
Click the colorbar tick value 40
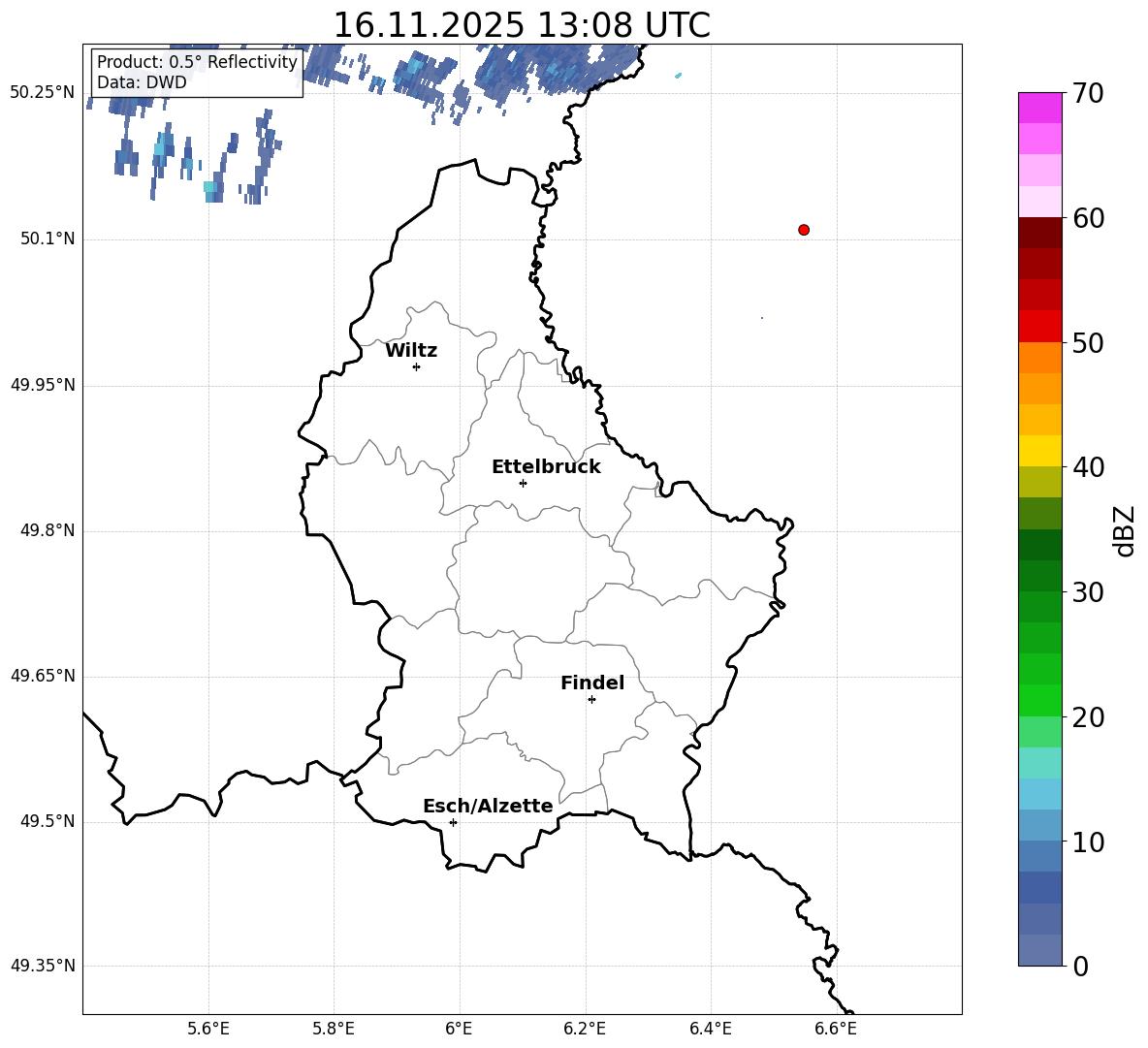coord(1089,467)
